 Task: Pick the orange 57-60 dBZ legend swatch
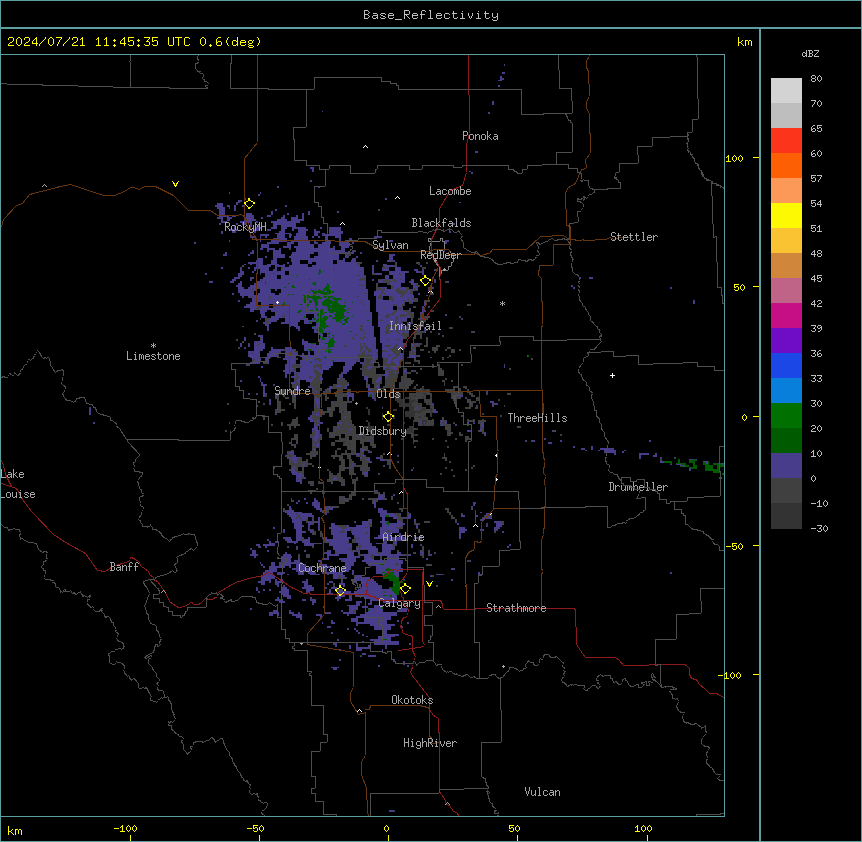(x=786, y=166)
